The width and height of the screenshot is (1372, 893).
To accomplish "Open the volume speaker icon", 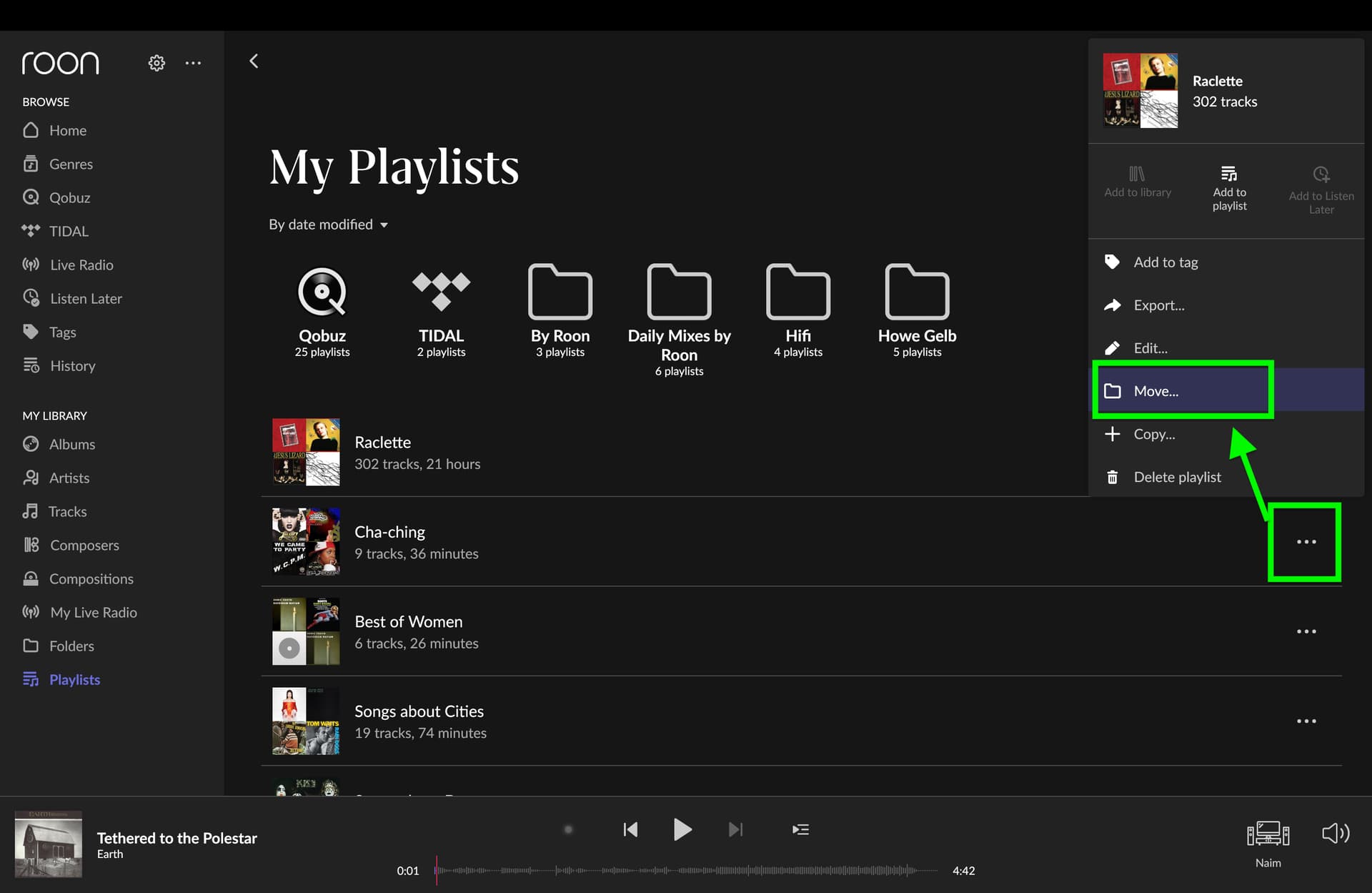I will coord(1335,833).
